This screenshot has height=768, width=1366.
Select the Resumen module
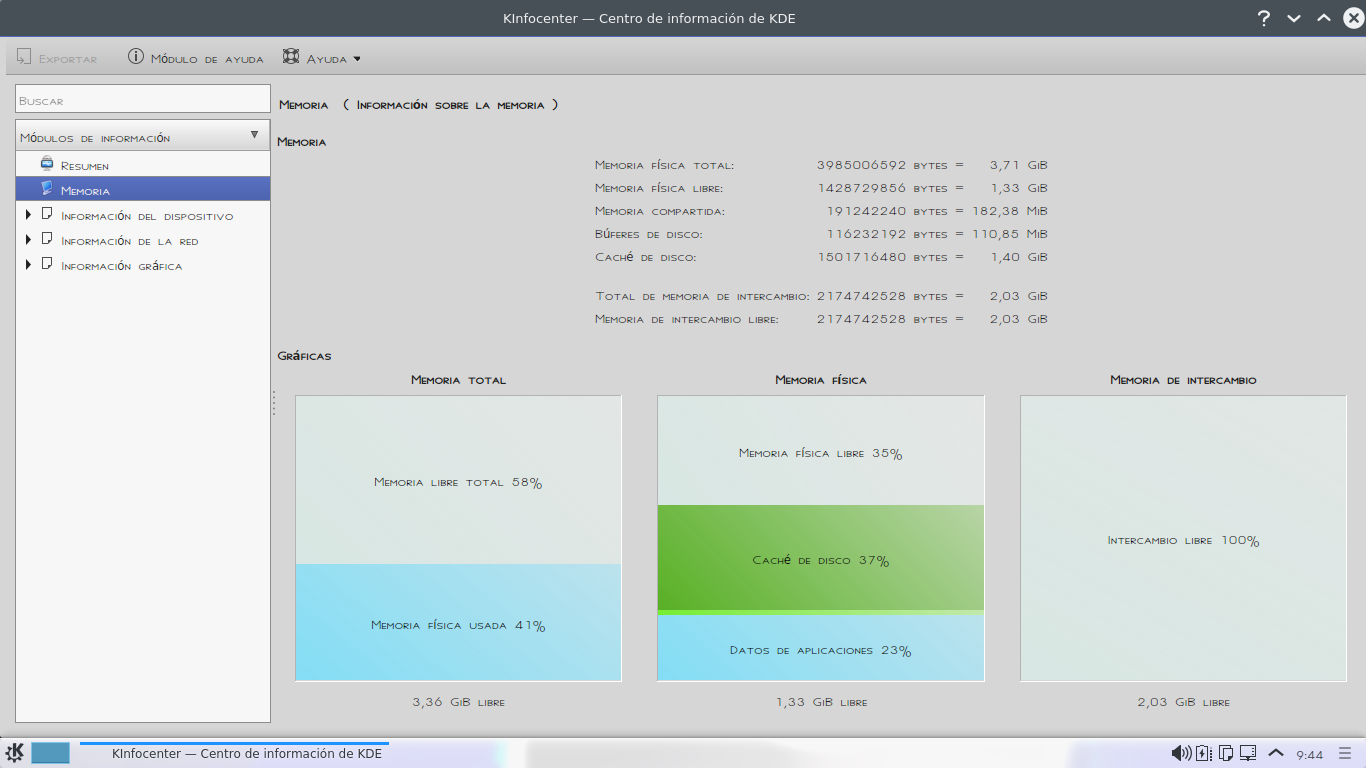coord(84,165)
